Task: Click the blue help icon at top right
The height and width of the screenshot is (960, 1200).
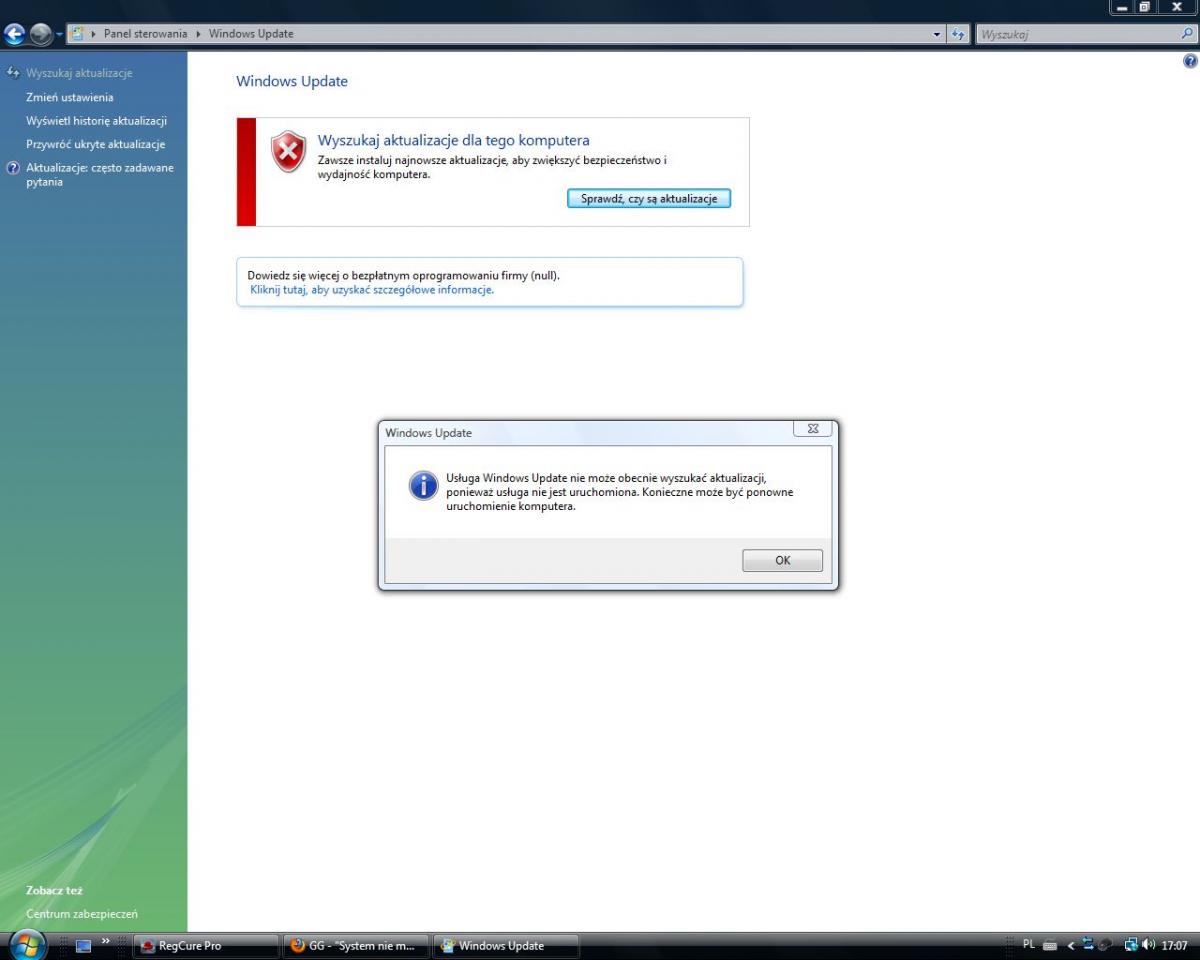Action: [x=1190, y=61]
